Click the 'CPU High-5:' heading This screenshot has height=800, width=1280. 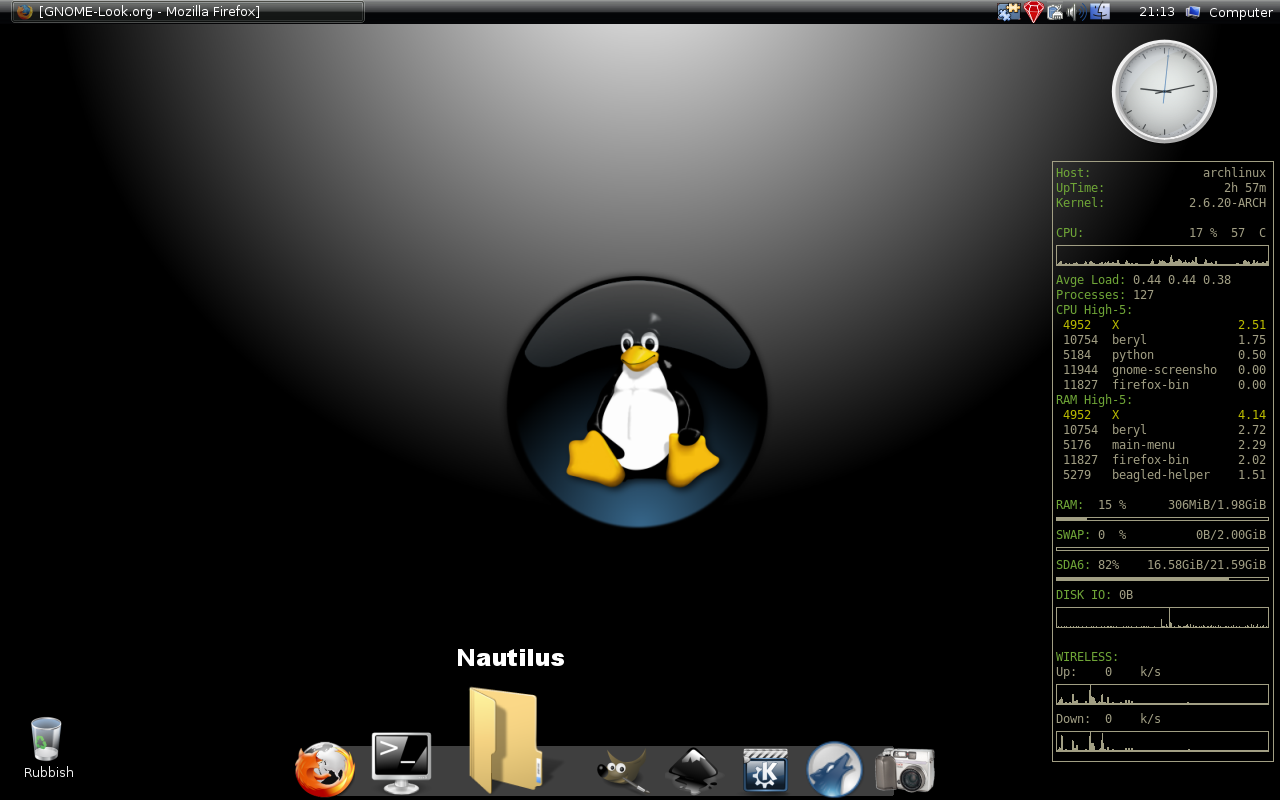(1094, 310)
